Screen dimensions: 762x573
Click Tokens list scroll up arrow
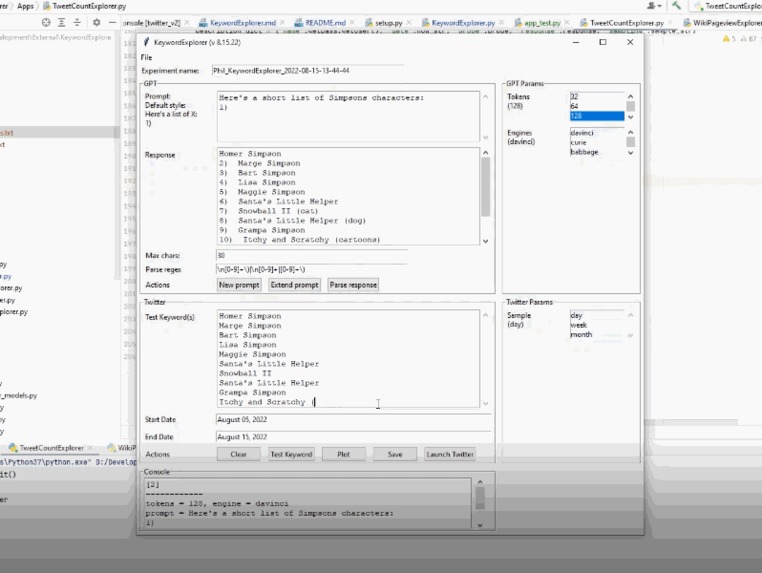click(630, 96)
